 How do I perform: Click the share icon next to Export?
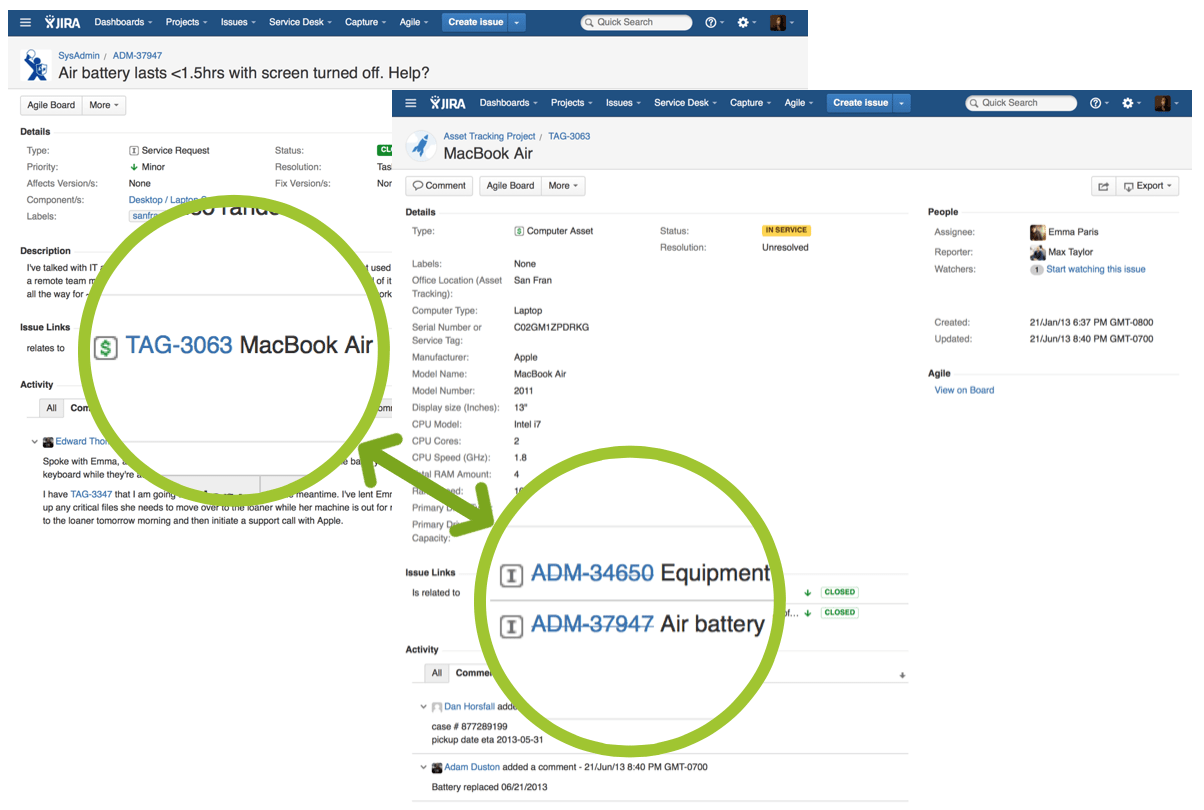[1103, 185]
